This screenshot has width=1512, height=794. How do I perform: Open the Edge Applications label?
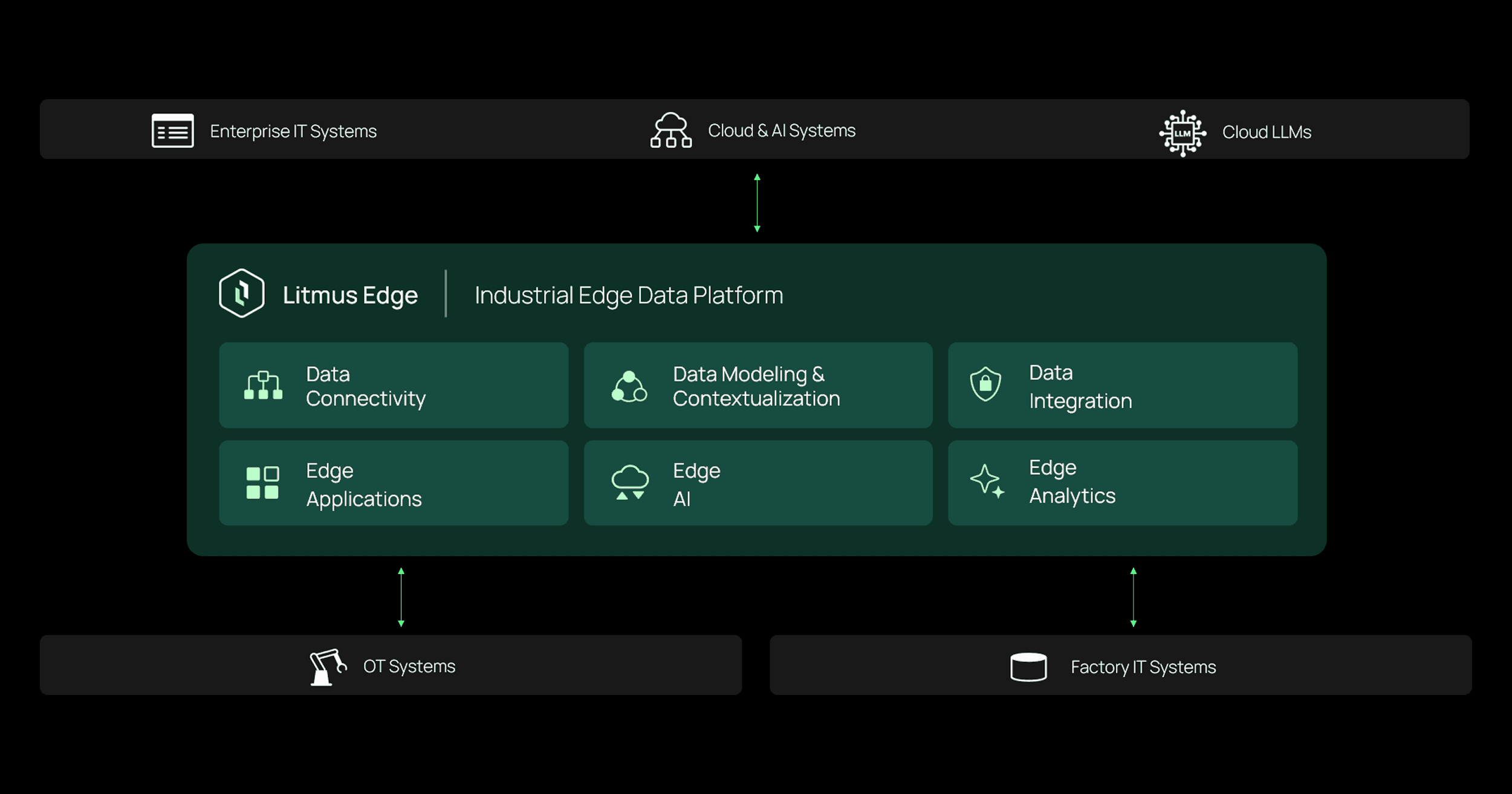(x=364, y=485)
